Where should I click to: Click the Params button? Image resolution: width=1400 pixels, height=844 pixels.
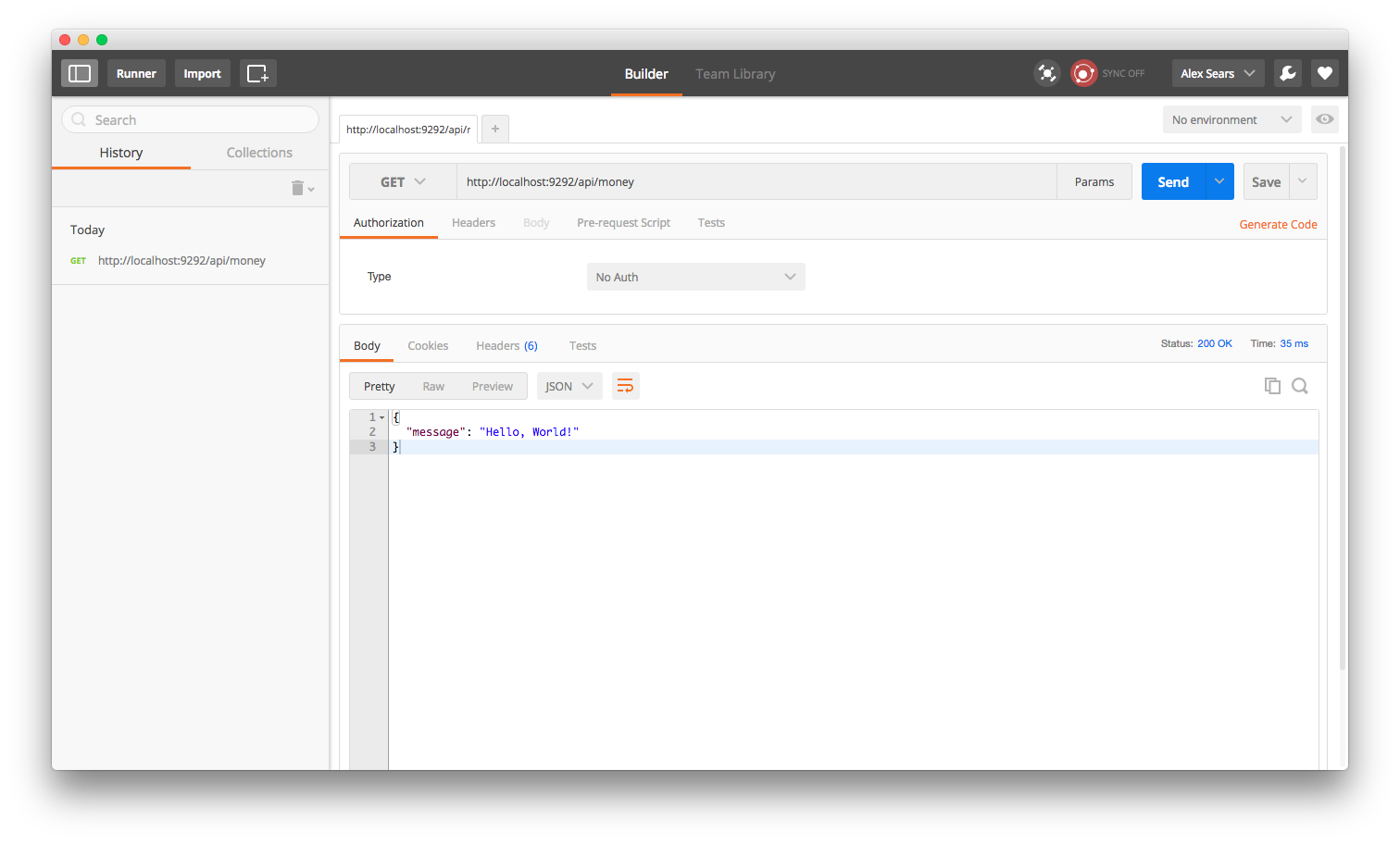[x=1094, y=181]
